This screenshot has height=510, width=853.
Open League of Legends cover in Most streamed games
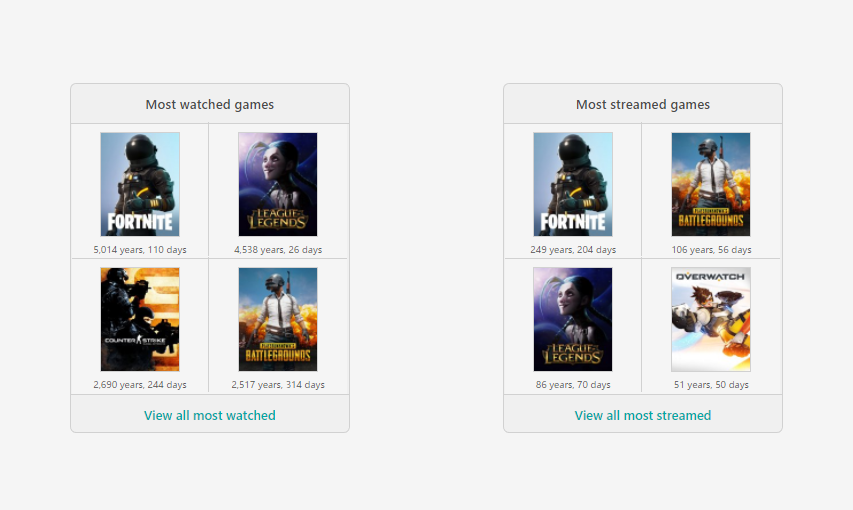coord(573,319)
